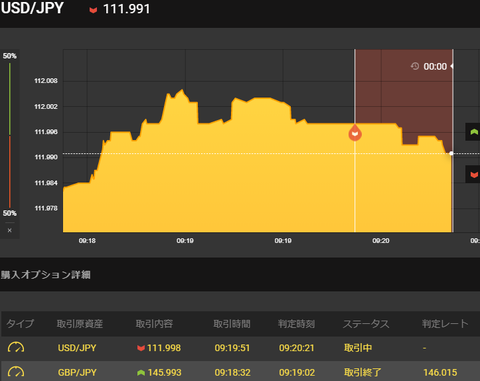Viewport: 480px width, 381px height.
Task: Click the USD/JPY asset cell in the table
Action: click(x=77, y=348)
